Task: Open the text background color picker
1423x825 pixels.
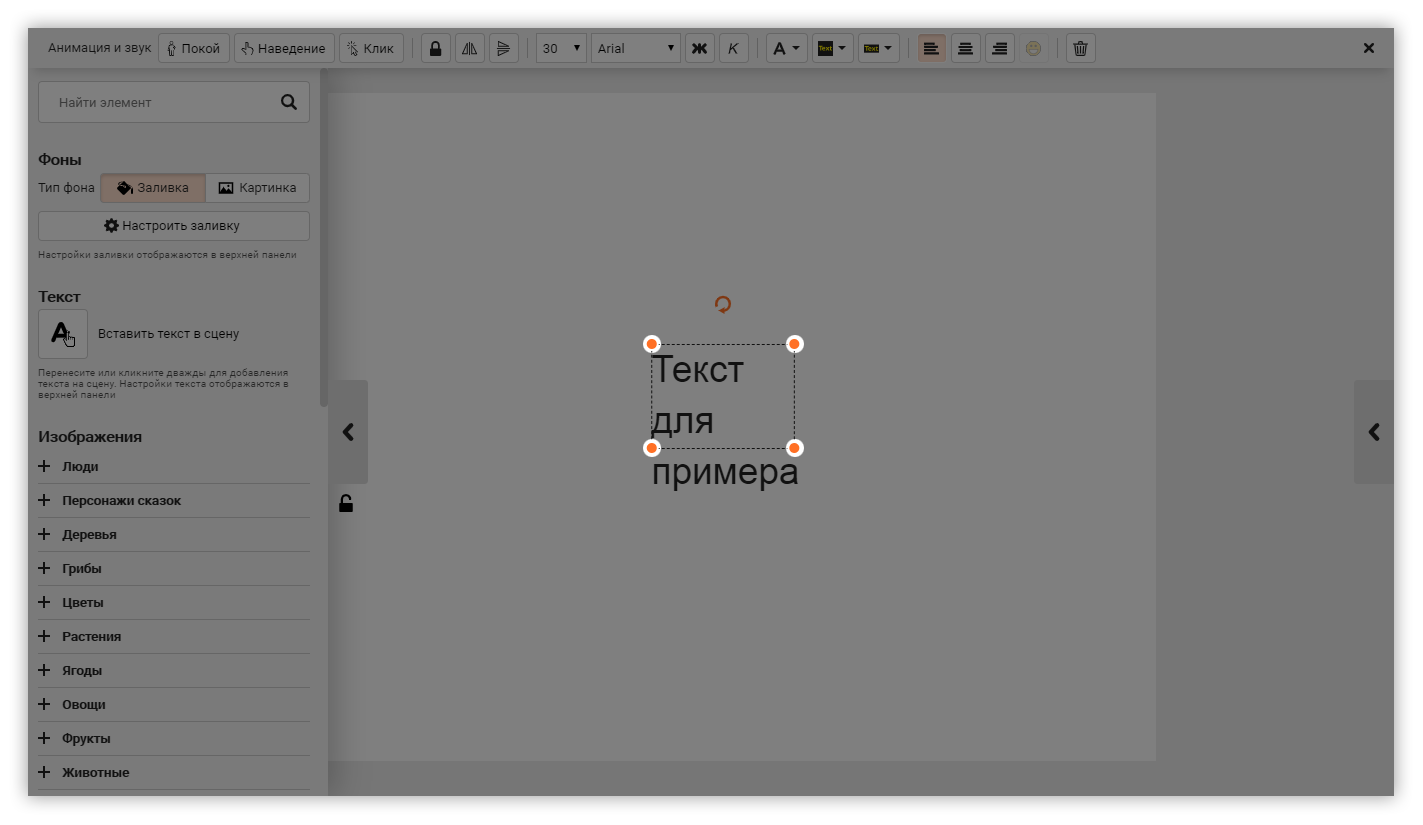Action: [832, 48]
